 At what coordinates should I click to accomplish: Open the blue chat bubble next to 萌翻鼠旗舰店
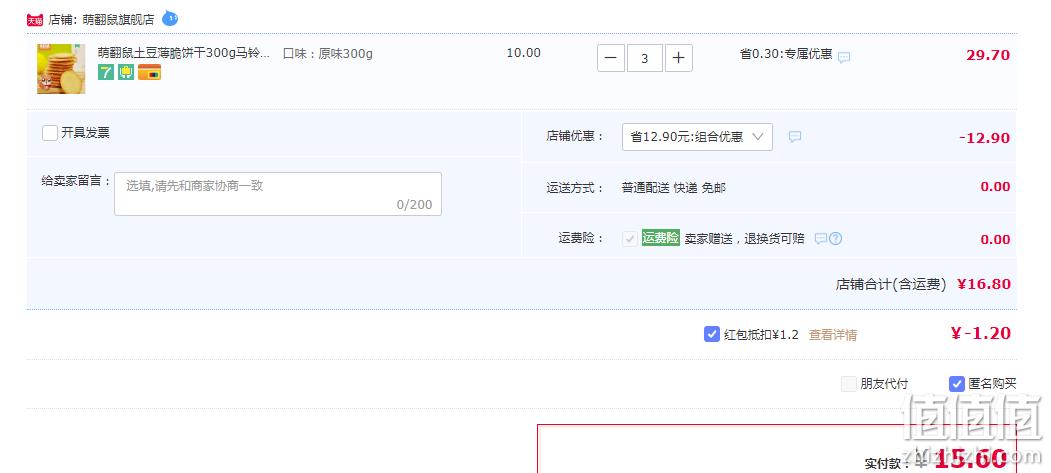point(170,18)
